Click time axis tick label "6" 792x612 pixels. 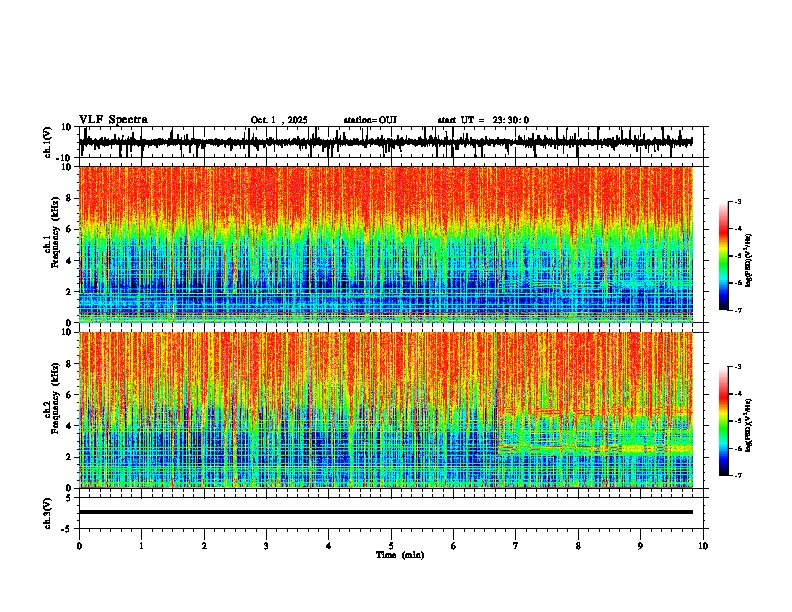453,546
